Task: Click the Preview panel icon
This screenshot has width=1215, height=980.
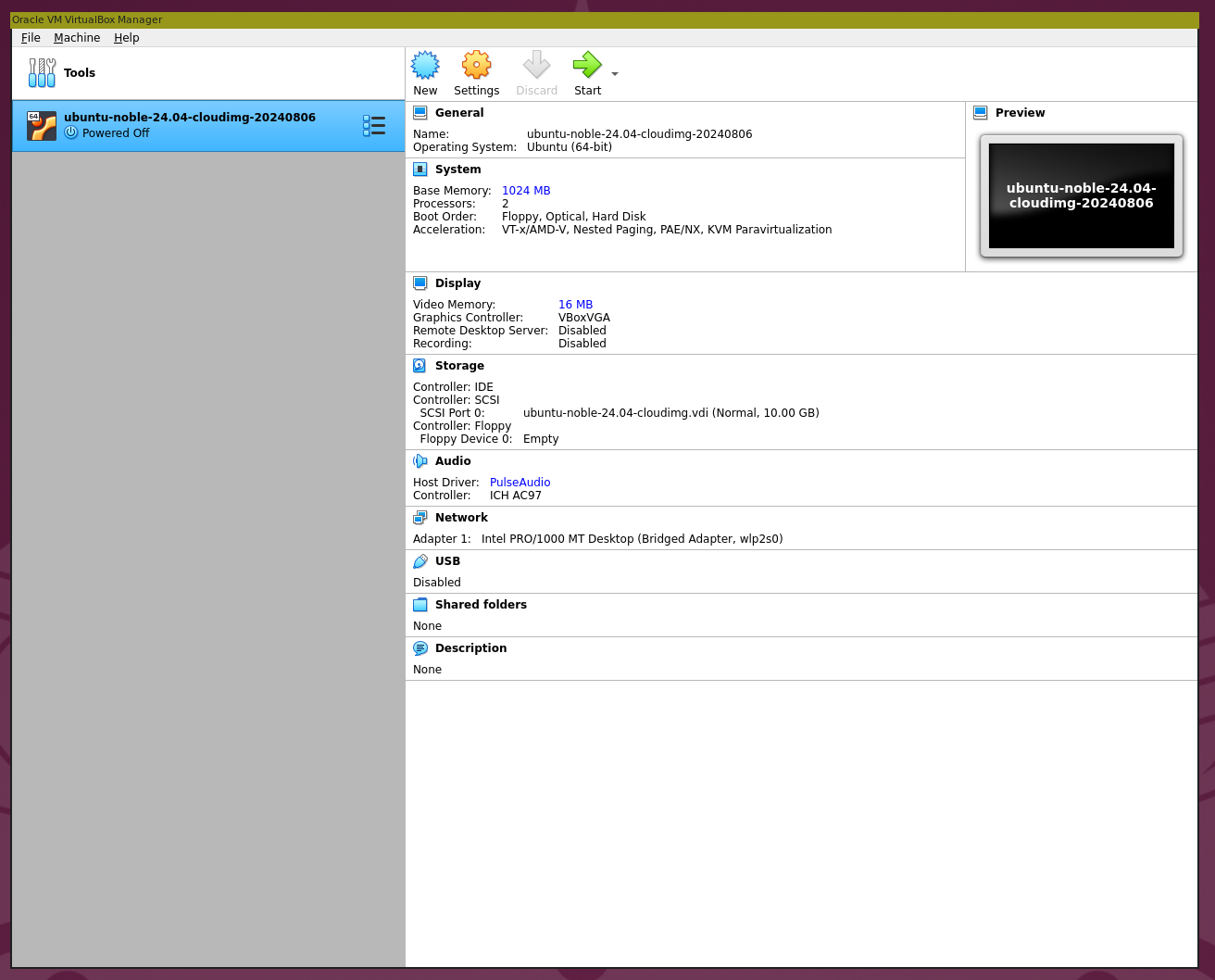Action: 980,113
